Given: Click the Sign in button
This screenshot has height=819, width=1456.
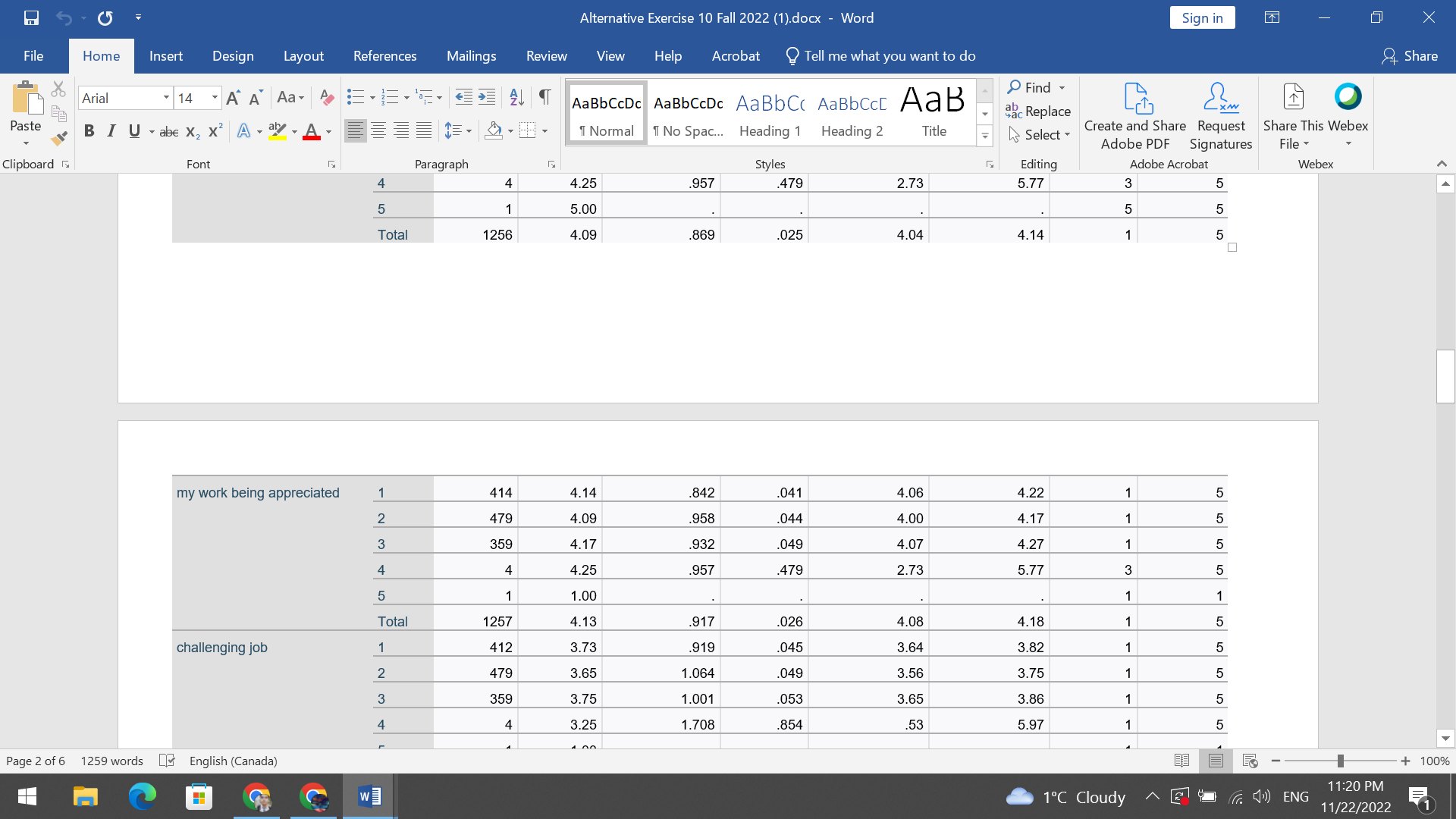Looking at the screenshot, I should [1202, 18].
